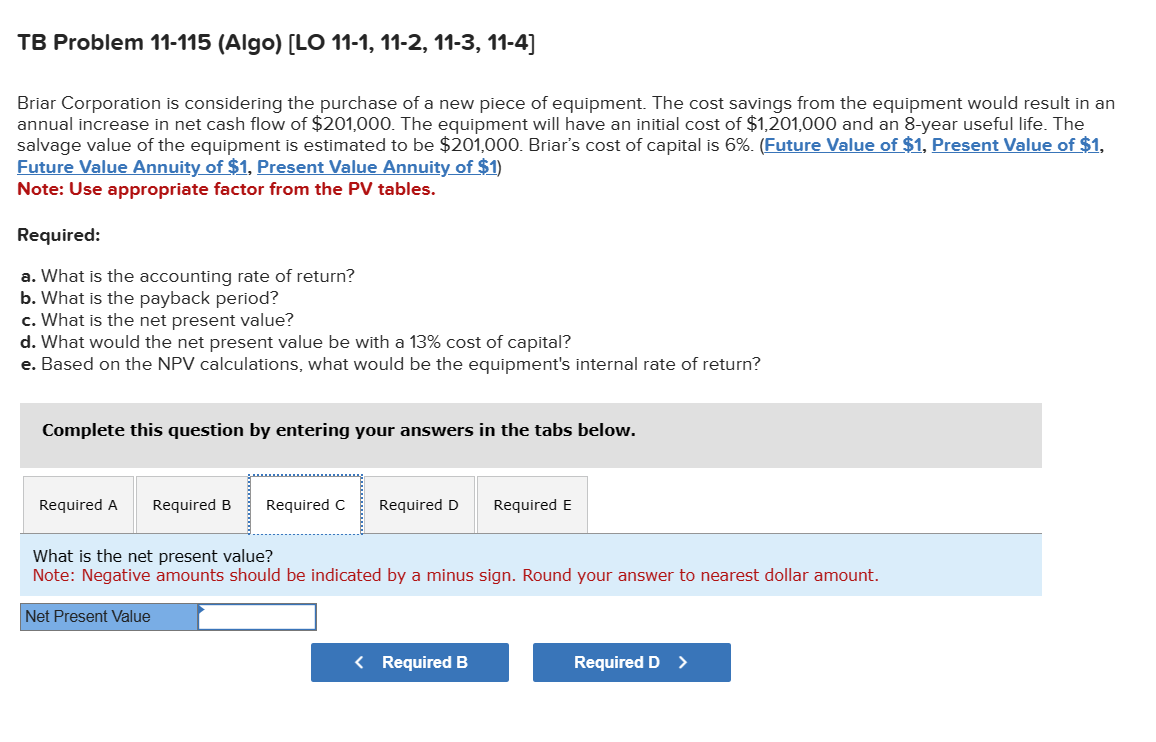1156x742 pixels.
Task: Click the TB Problem 11-115 title
Action: [x=276, y=42]
